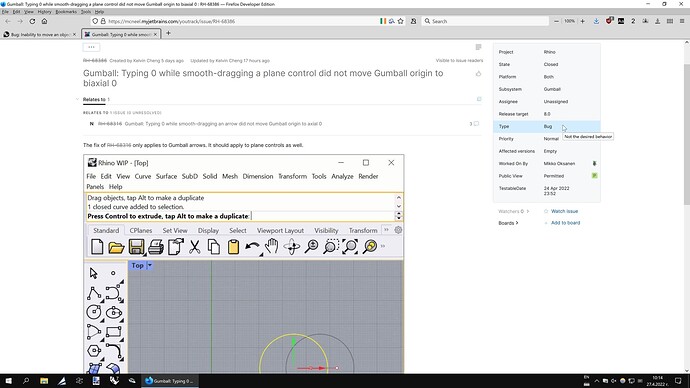
Task: Click the page vertical scrollbar thumb
Action: pos(686,134)
